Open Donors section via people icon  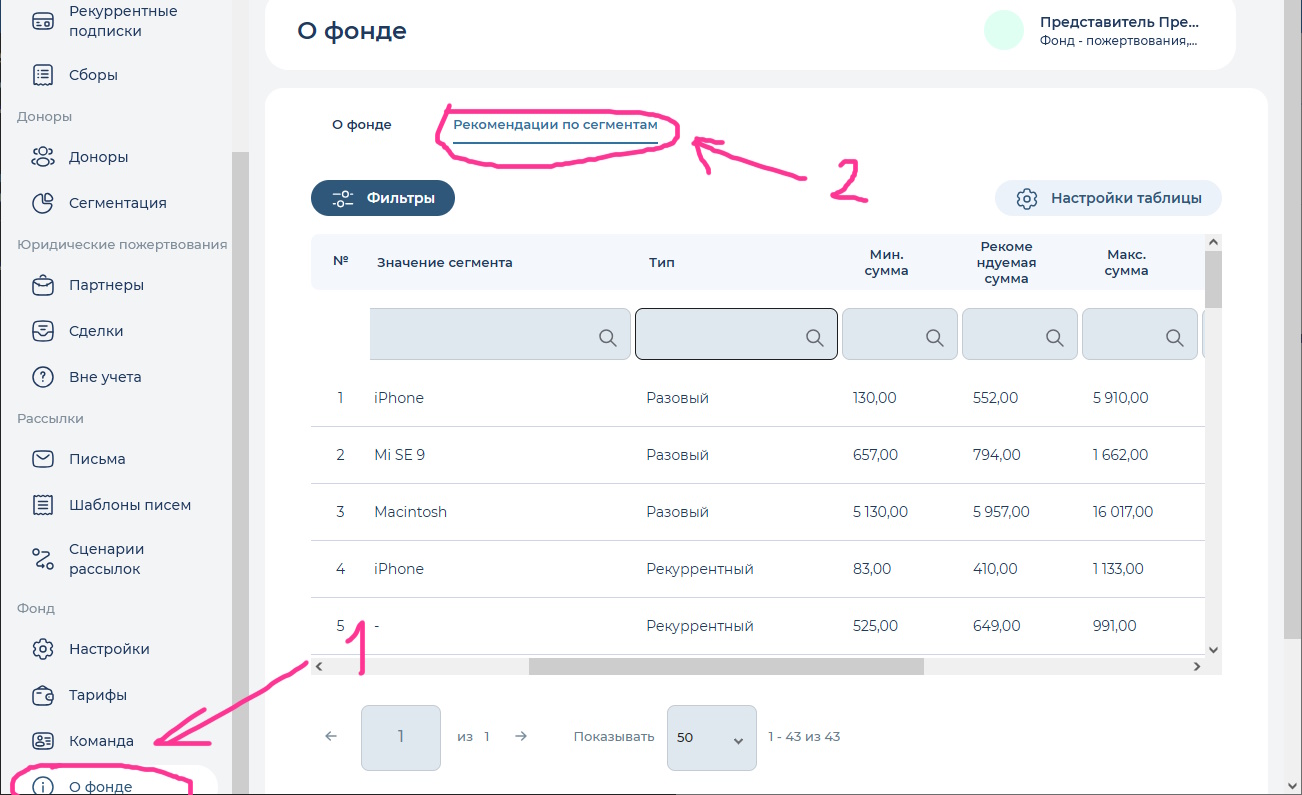tap(43, 157)
